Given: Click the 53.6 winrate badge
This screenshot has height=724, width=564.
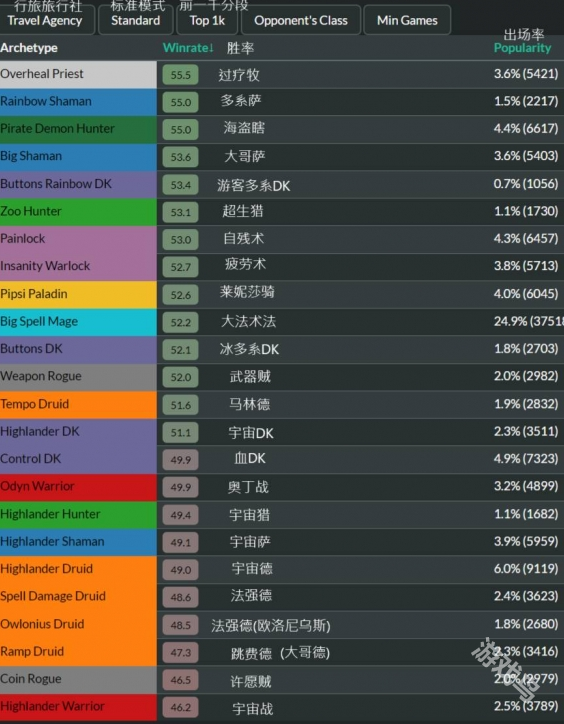Looking at the screenshot, I should click(181, 157).
